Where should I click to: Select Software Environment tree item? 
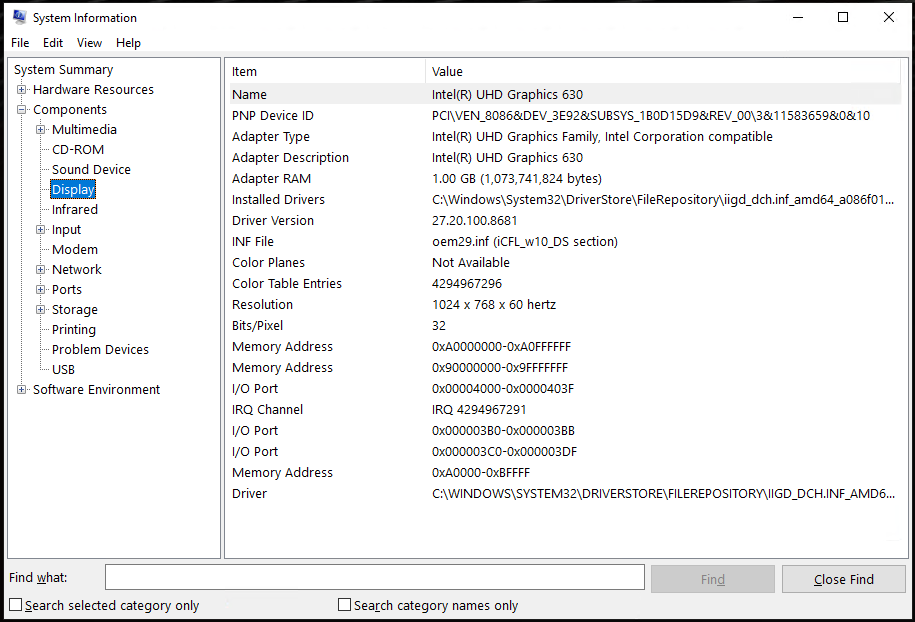pyautogui.click(x=96, y=389)
